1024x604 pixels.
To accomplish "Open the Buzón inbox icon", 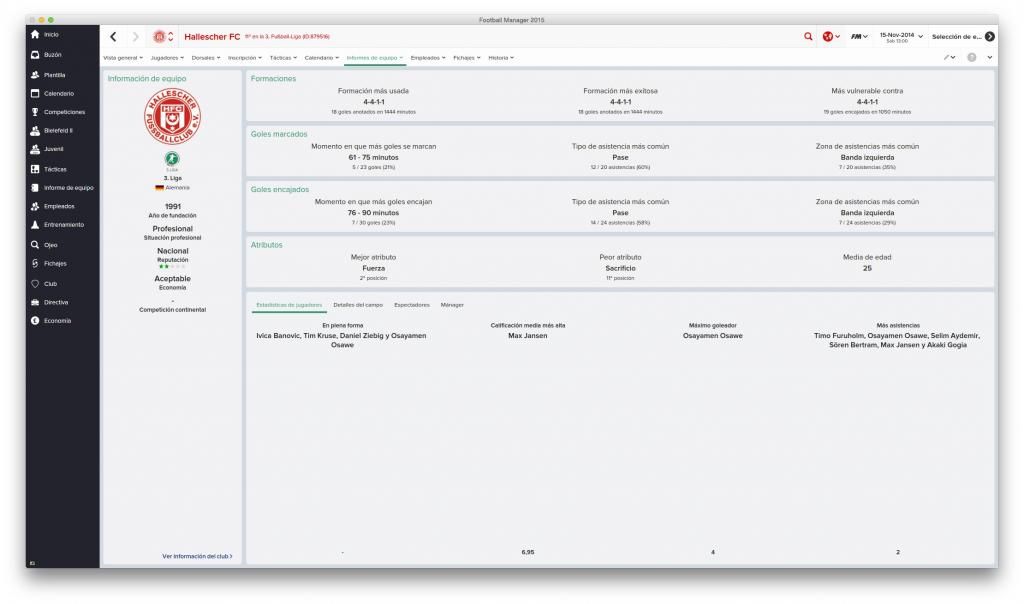I will (x=35, y=55).
